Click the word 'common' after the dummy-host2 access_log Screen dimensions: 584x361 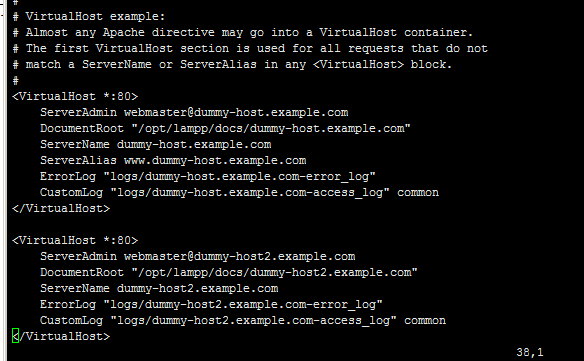425,320
